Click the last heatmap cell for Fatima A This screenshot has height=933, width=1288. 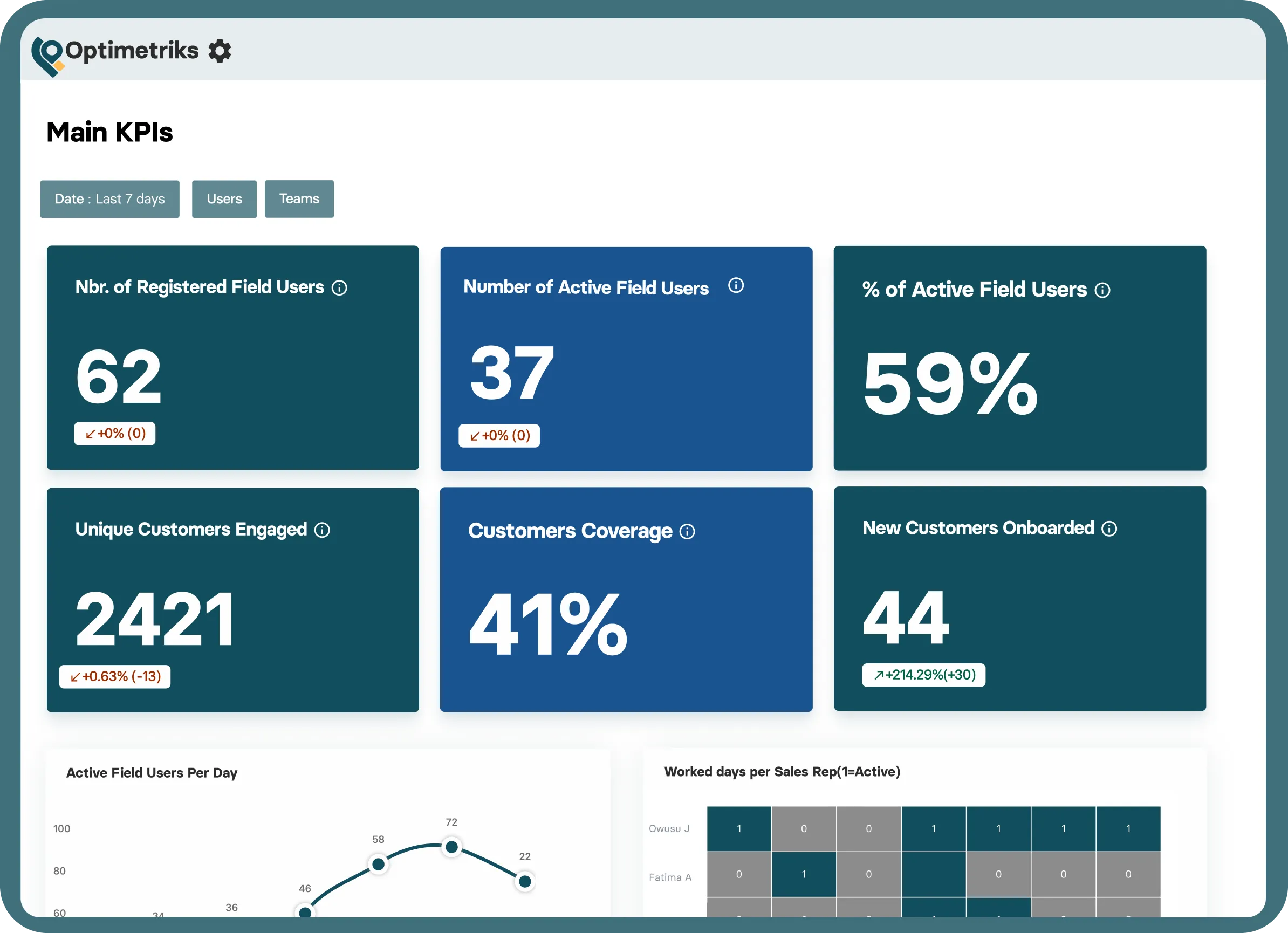(x=1128, y=874)
